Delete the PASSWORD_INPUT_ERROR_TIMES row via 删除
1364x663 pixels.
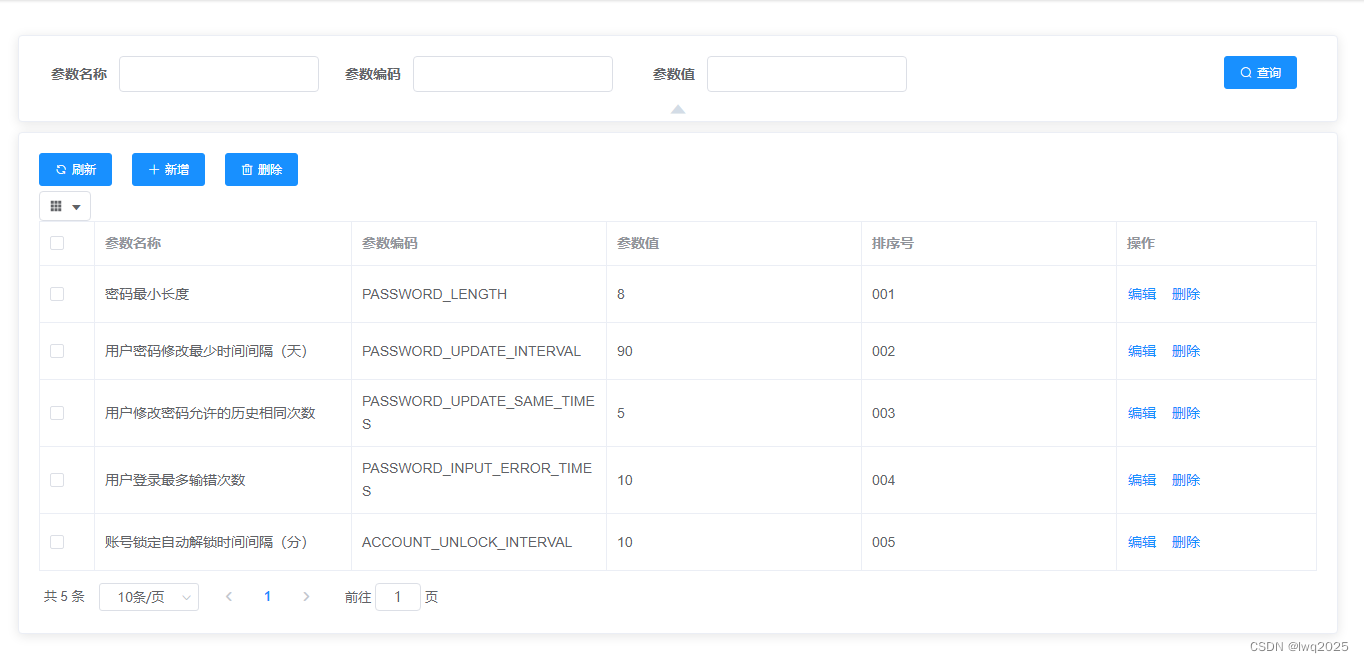[x=1186, y=480]
